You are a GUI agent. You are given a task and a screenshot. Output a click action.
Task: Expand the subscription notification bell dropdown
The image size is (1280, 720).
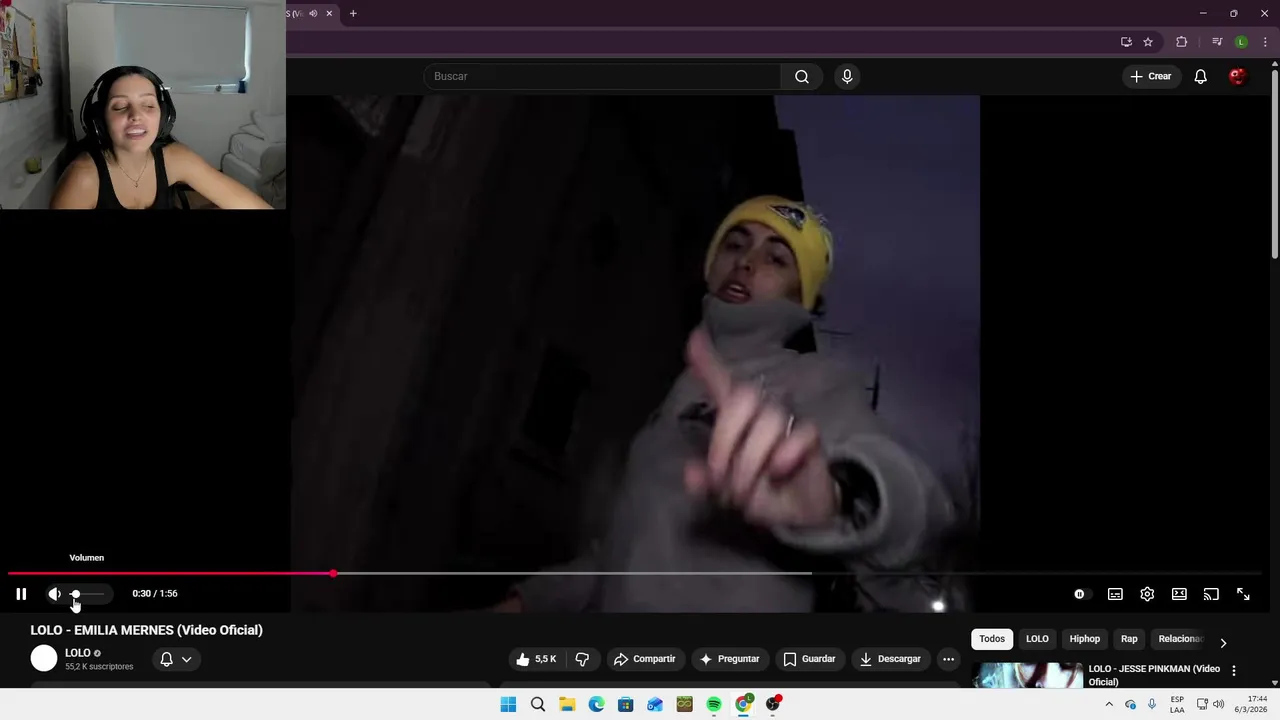176,659
